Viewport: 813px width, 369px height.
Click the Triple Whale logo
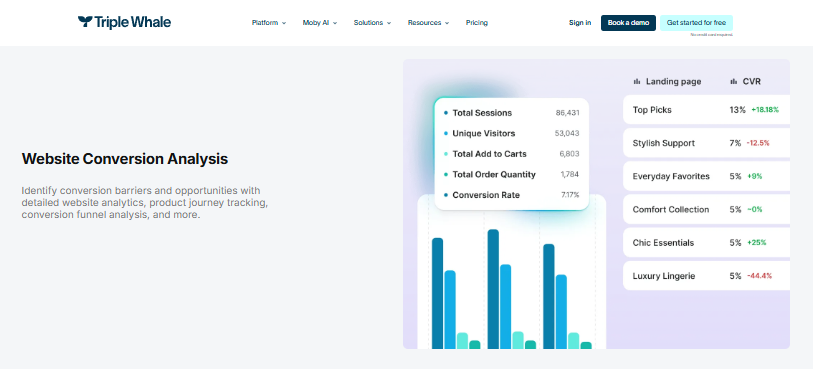click(124, 22)
